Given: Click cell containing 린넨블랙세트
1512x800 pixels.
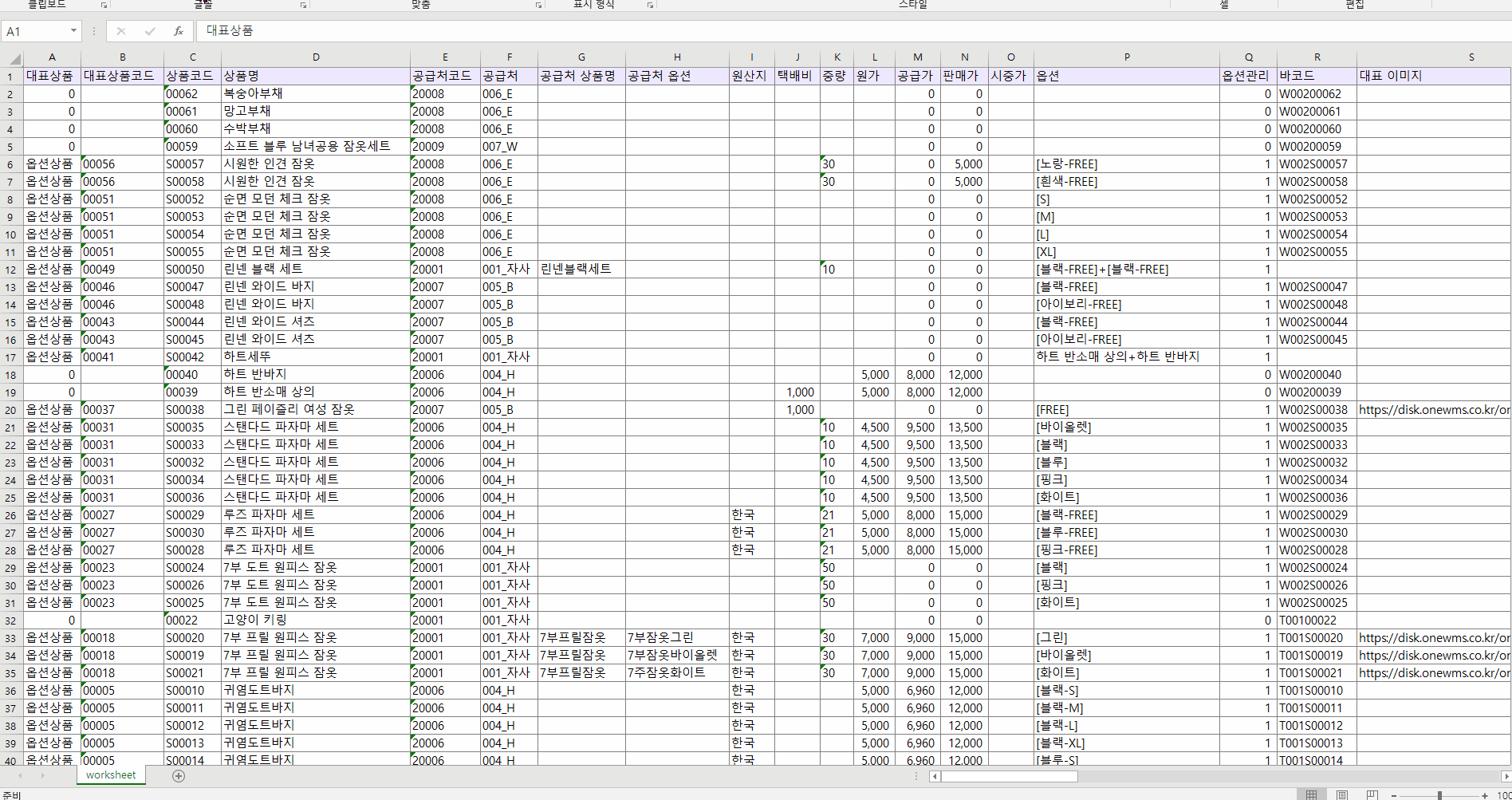Looking at the screenshot, I should (x=581, y=269).
